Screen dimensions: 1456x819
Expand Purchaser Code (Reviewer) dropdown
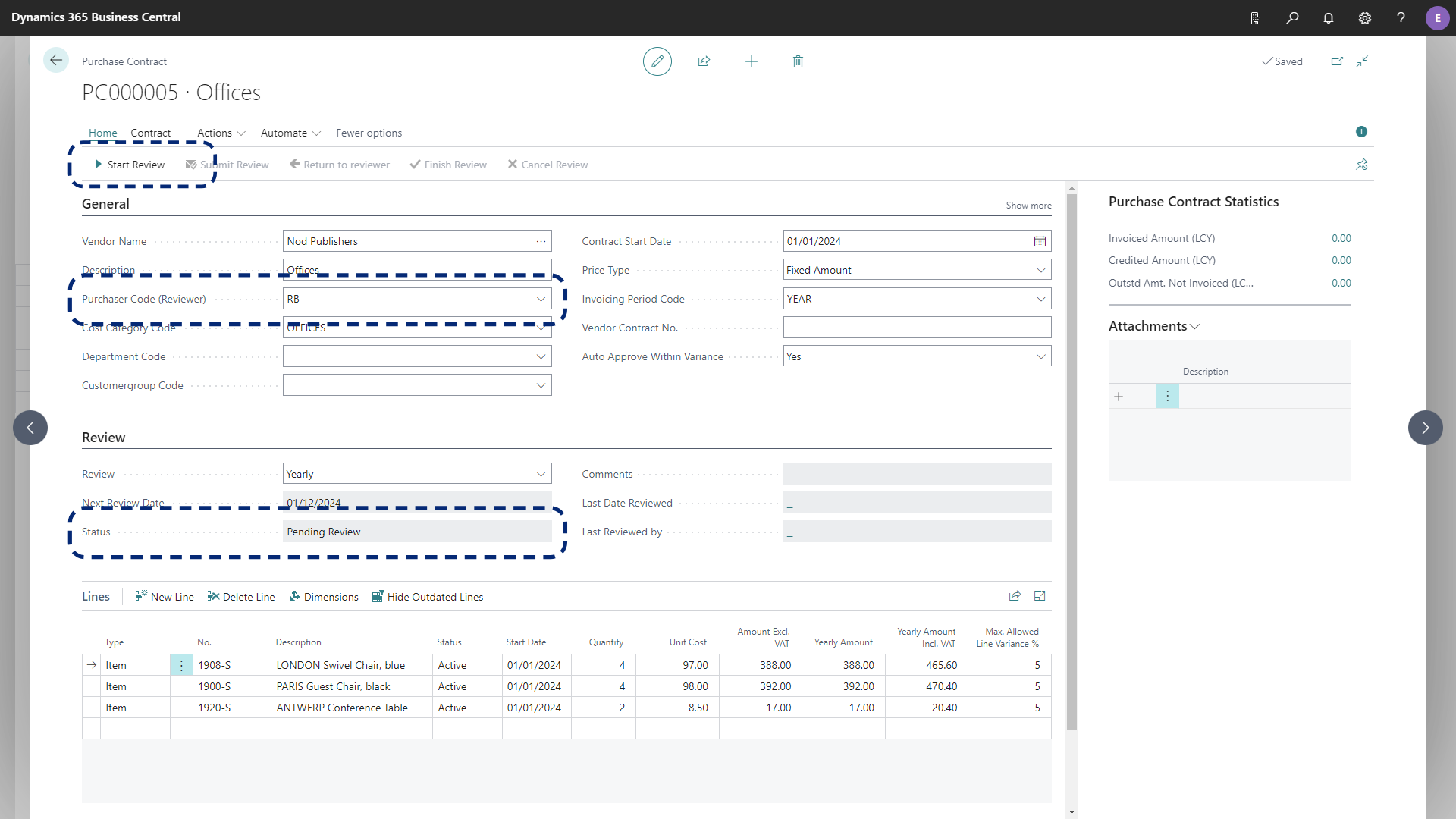coord(541,299)
